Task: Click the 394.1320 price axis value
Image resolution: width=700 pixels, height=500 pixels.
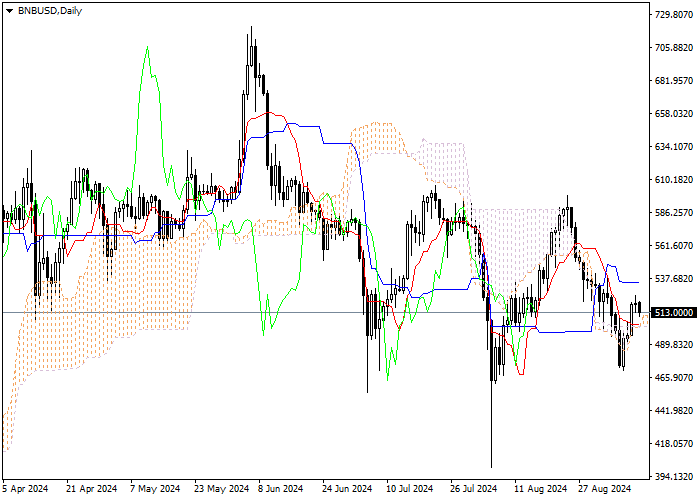Action: 674,477
